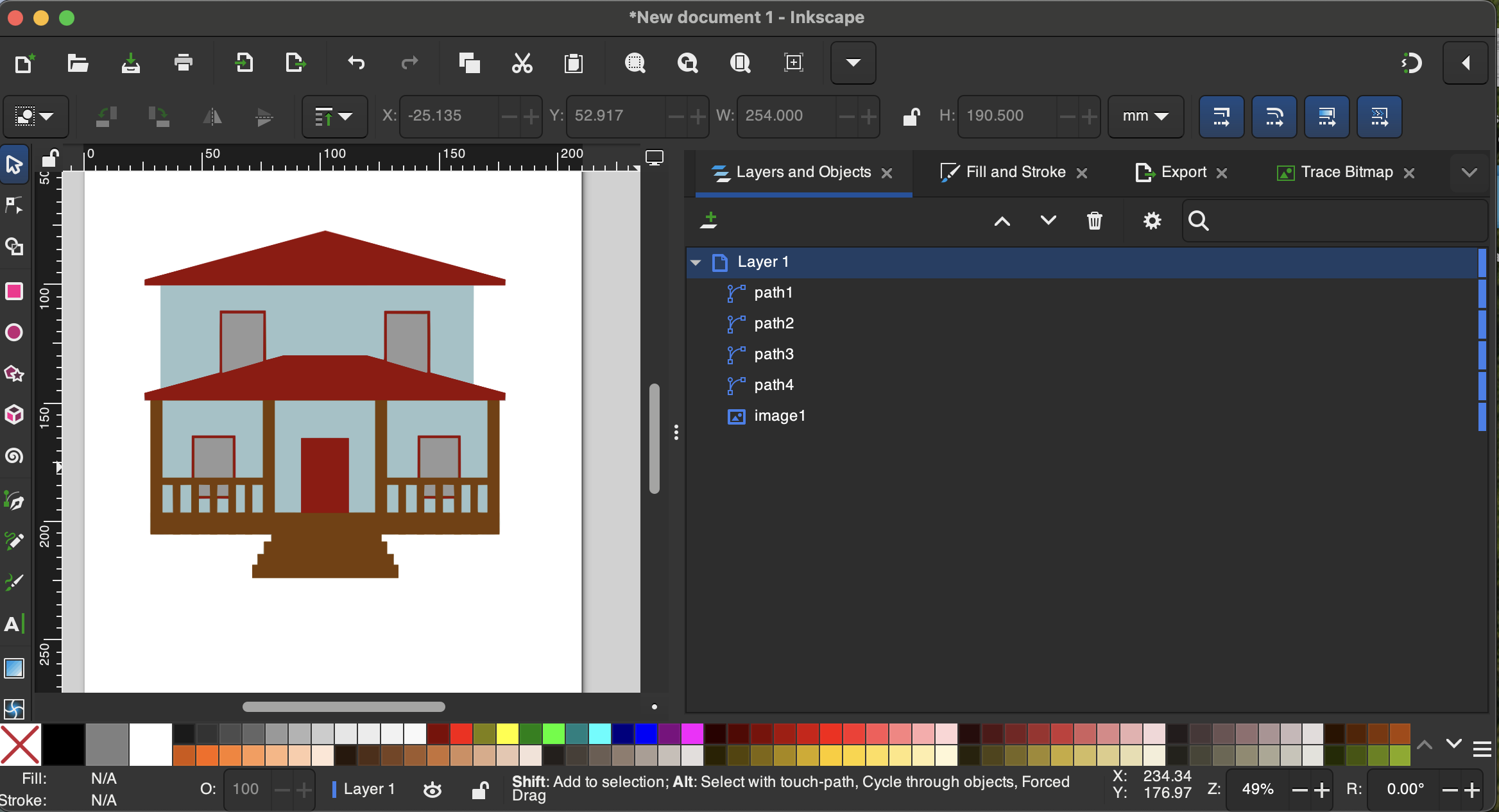Select the Ellipse tool
1499x812 pixels.
[14, 333]
